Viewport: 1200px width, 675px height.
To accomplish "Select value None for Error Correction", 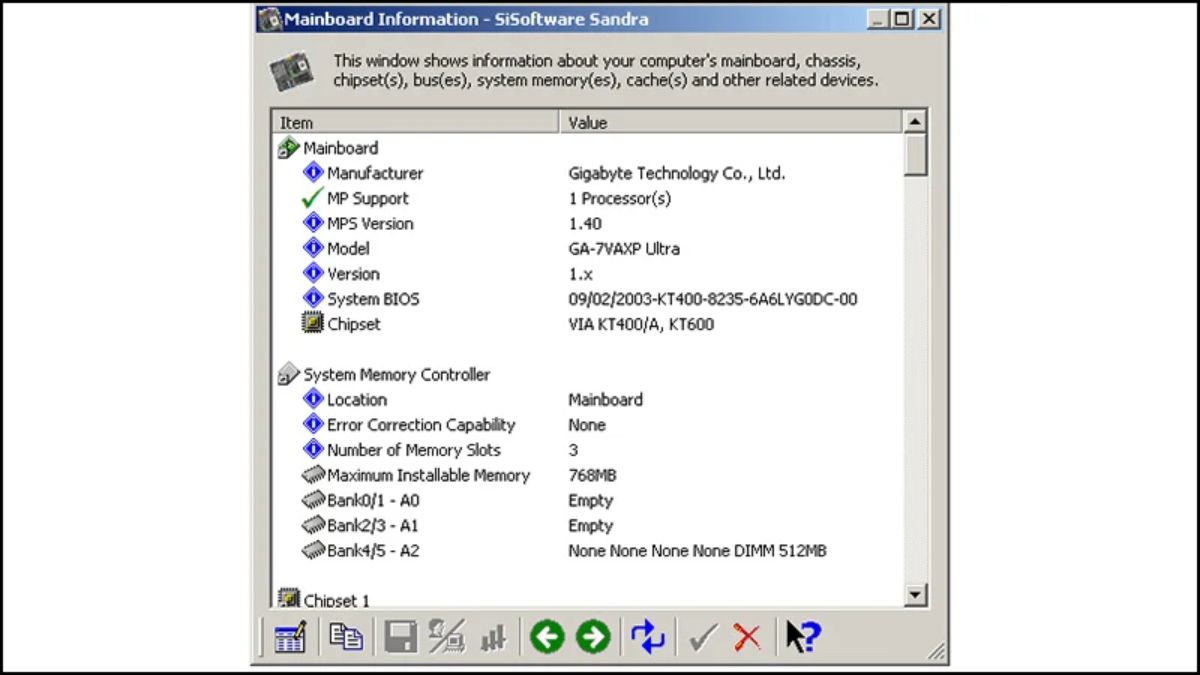I will (x=587, y=424).
